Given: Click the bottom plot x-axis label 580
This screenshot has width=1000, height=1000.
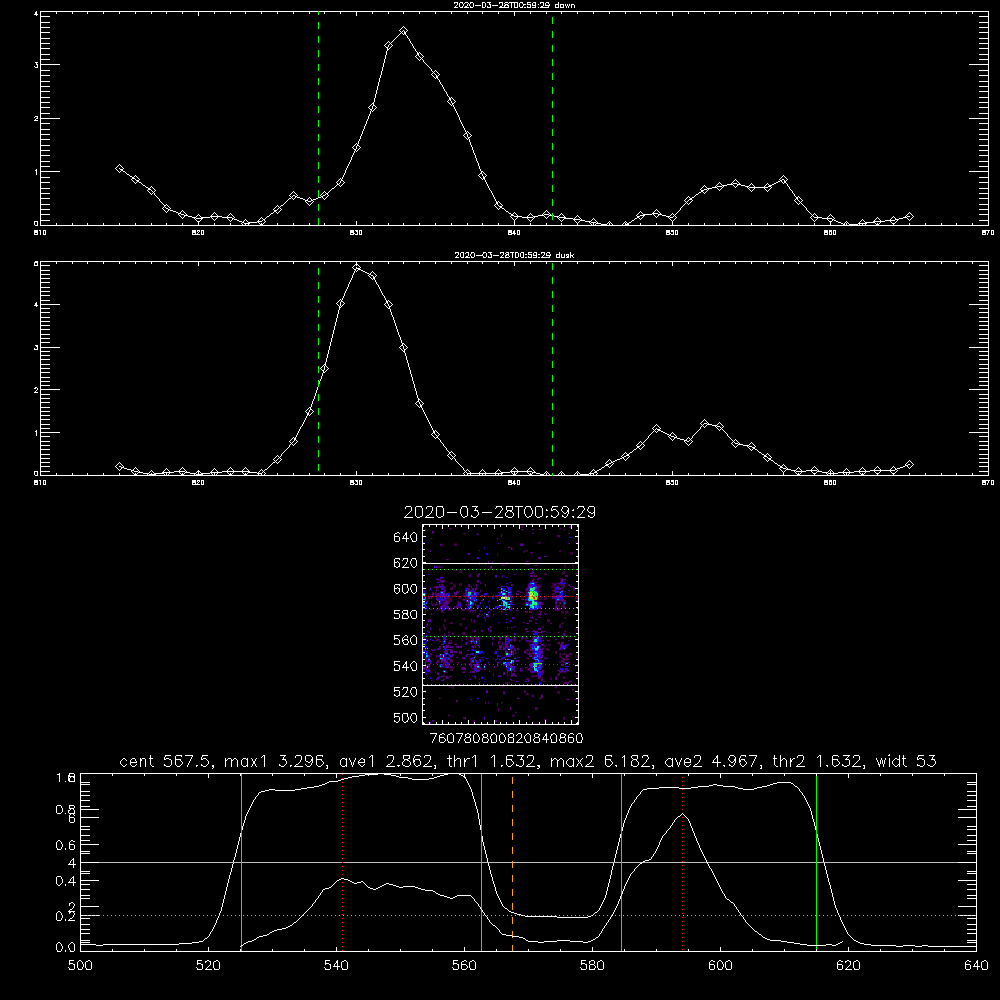Looking at the screenshot, I should coord(592,965).
